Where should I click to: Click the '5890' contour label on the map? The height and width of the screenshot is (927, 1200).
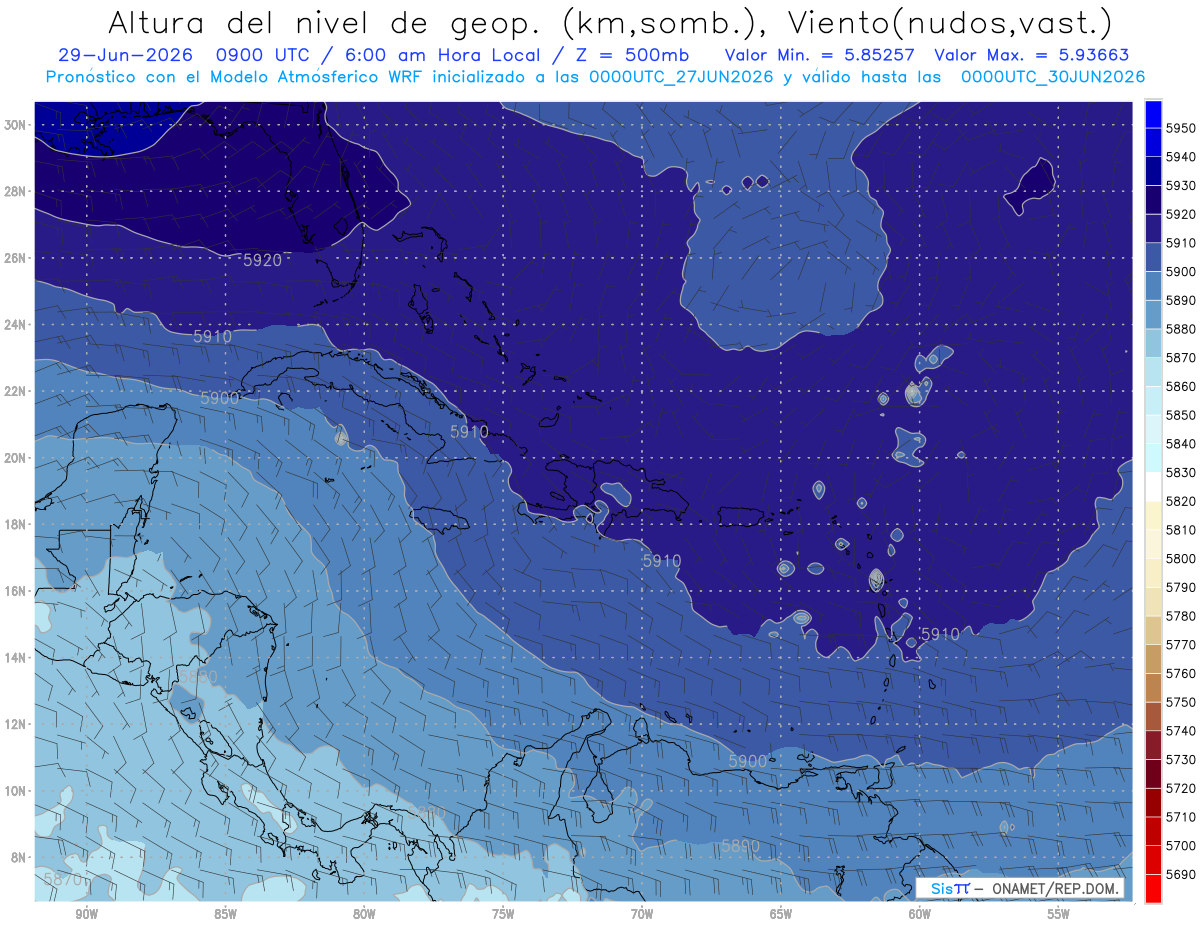pos(741,846)
